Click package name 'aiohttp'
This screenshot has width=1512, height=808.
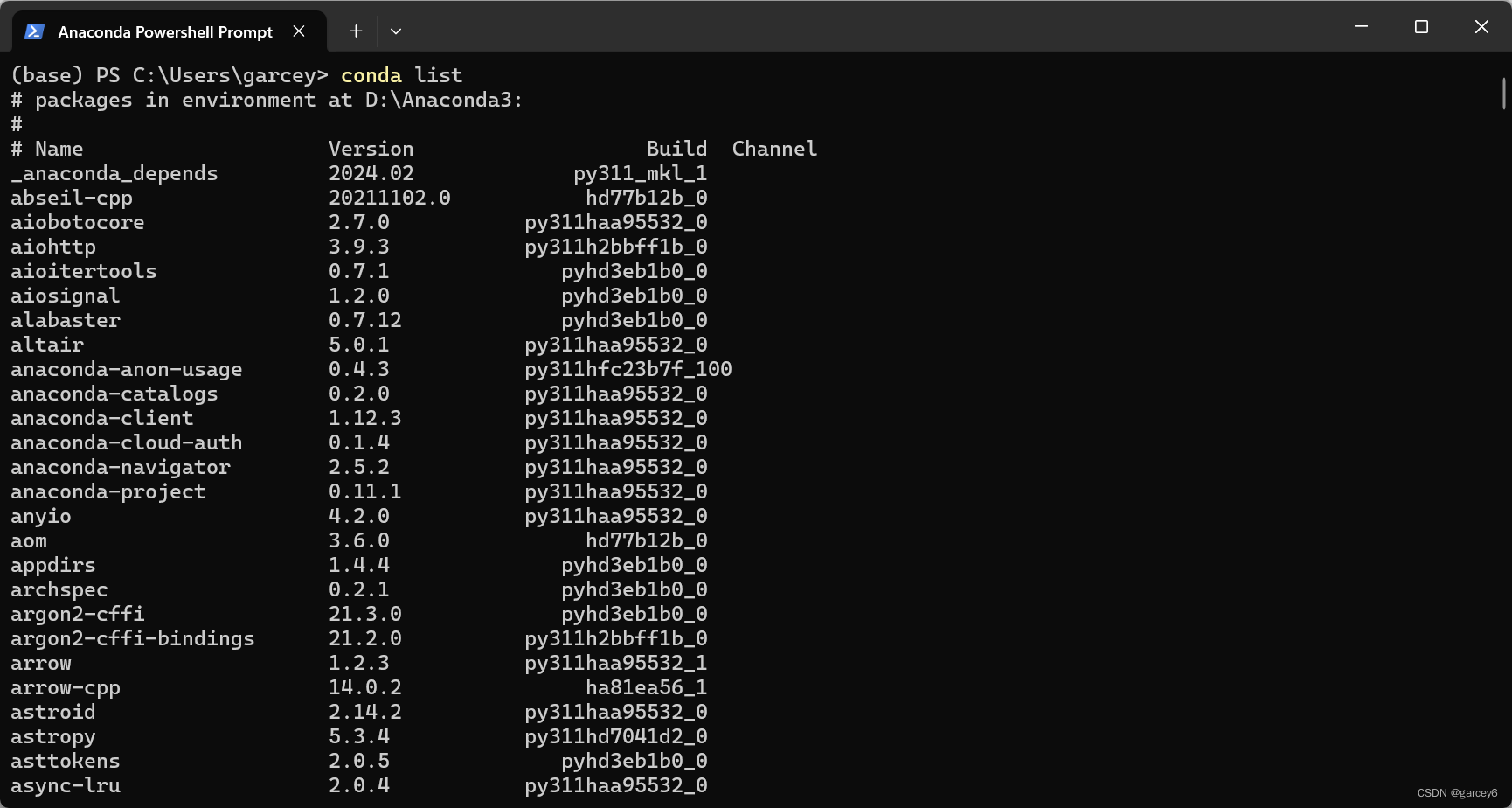53,247
